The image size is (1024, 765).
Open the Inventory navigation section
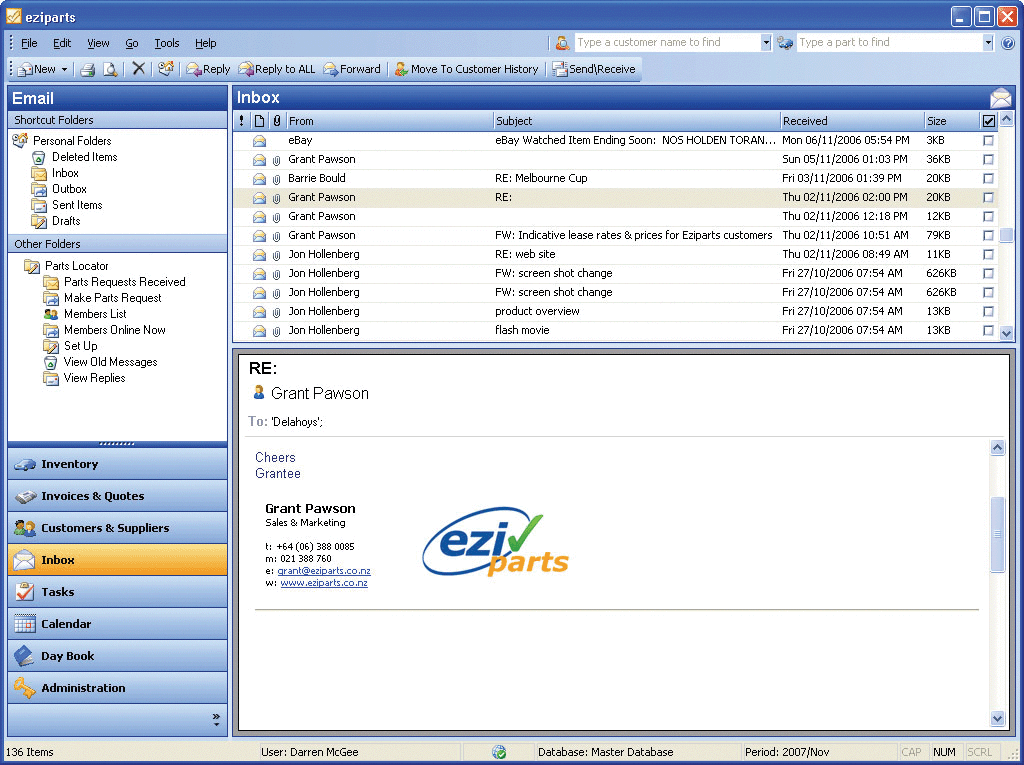(118, 464)
